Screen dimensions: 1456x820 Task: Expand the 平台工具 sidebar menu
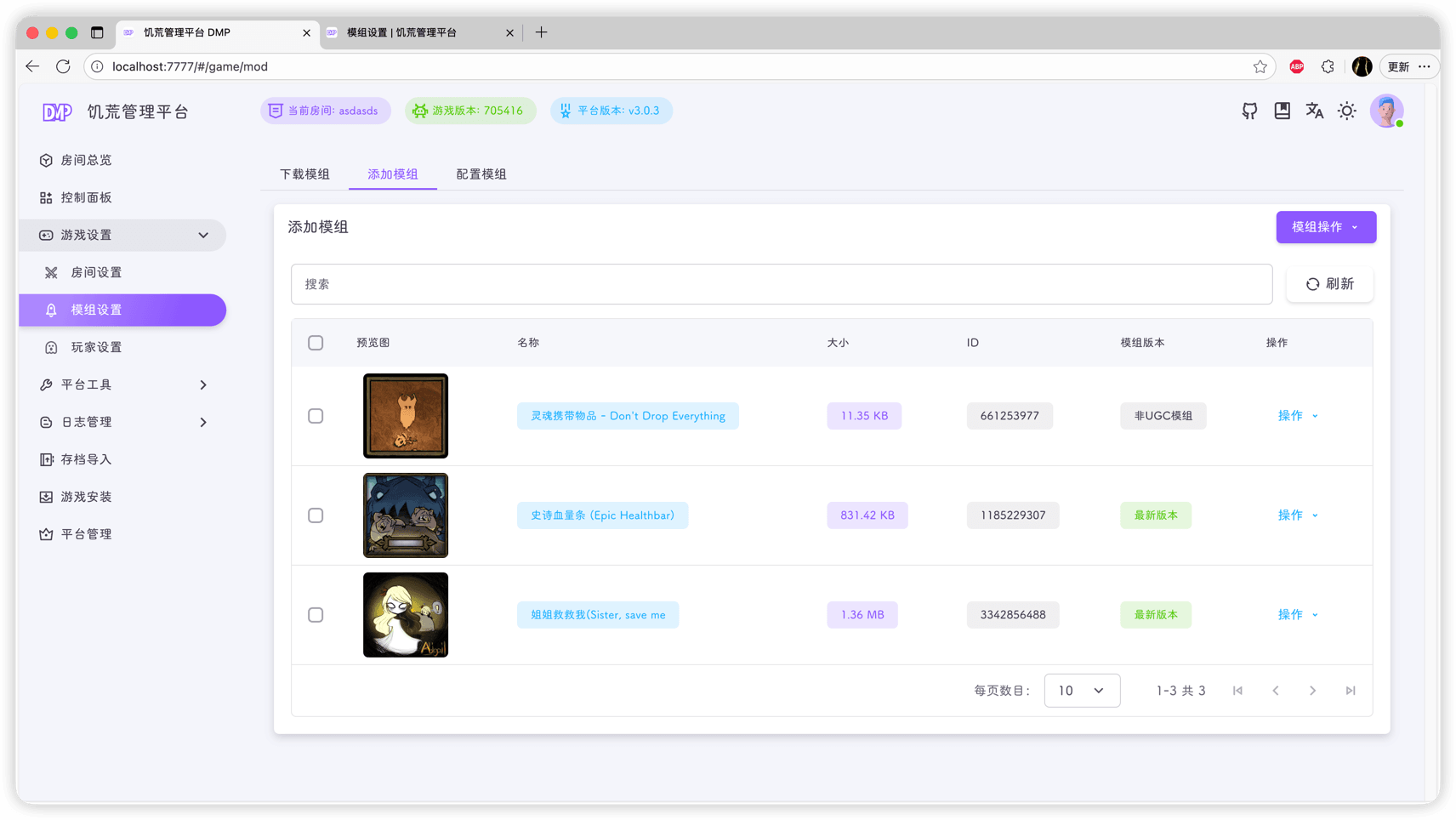(122, 384)
